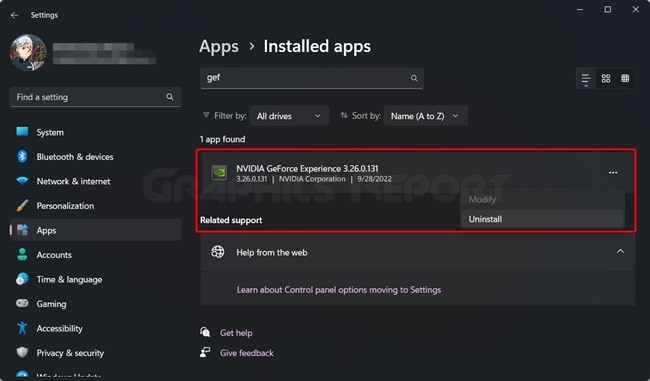Click the Find a setting search box

click(95, 97)
